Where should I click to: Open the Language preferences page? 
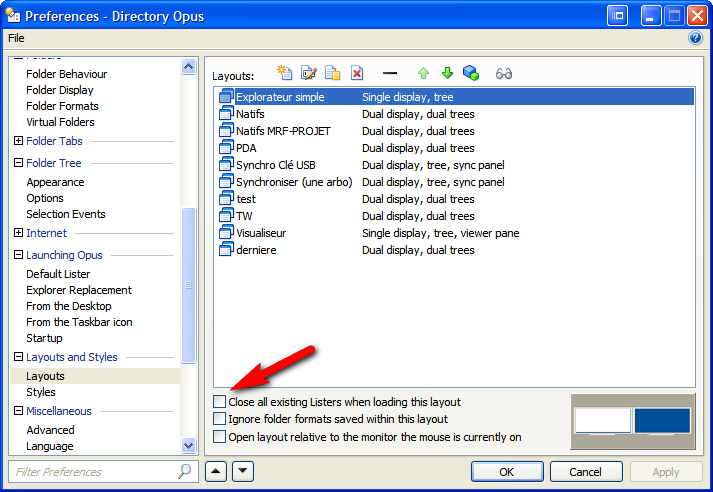50,446
